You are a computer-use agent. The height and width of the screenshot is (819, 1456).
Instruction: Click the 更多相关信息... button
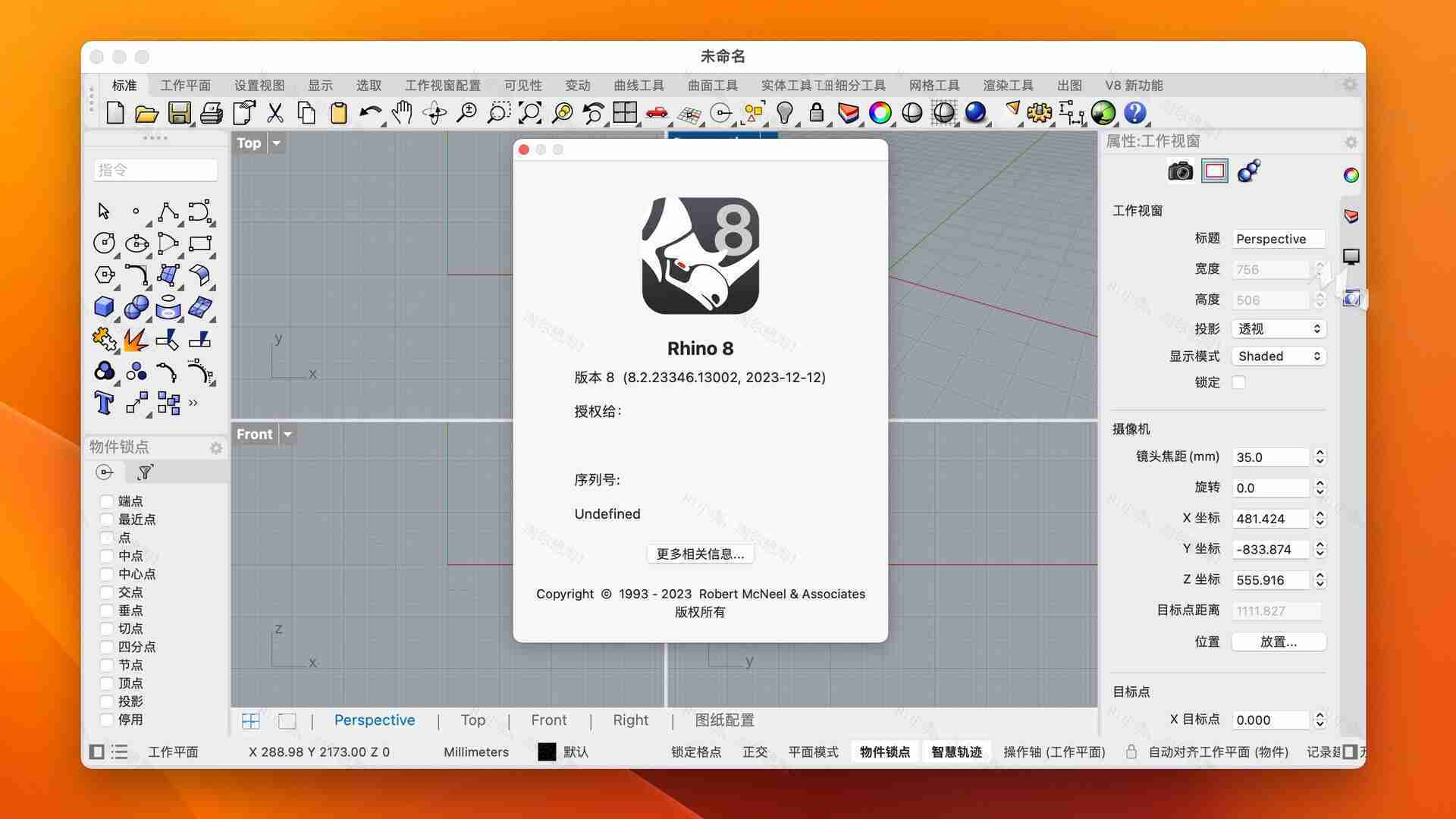700,554
